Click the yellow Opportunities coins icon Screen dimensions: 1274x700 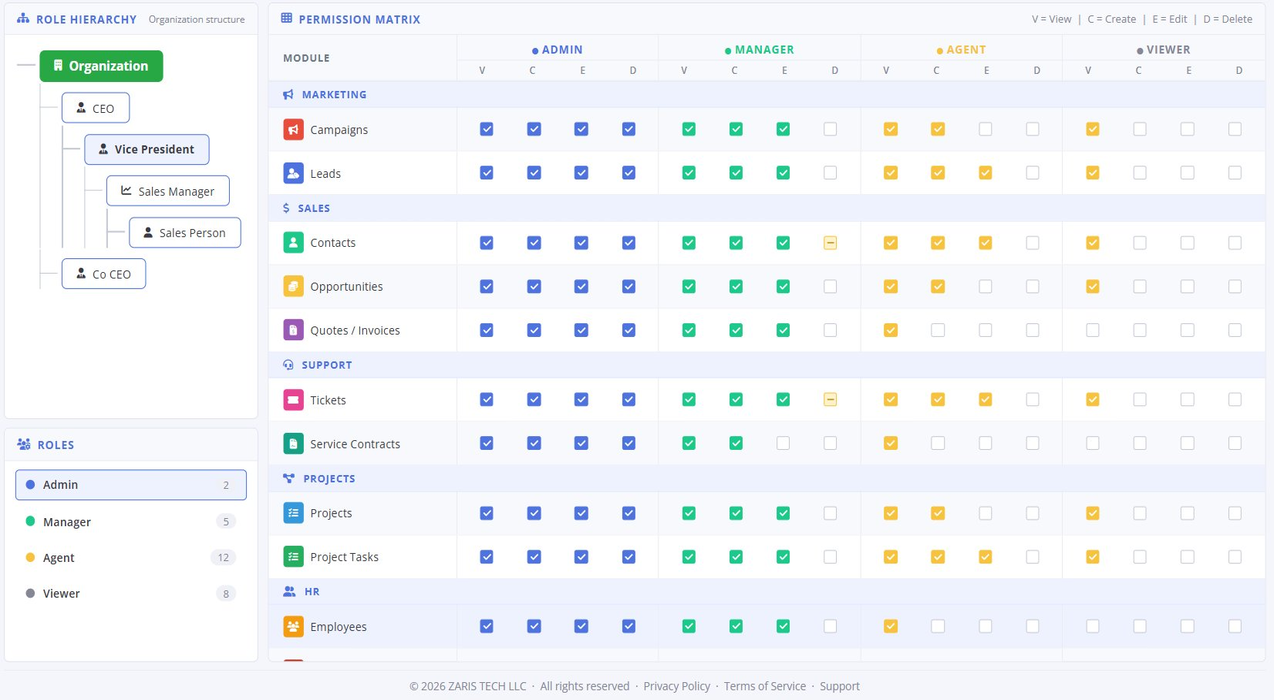coord(293,286)
